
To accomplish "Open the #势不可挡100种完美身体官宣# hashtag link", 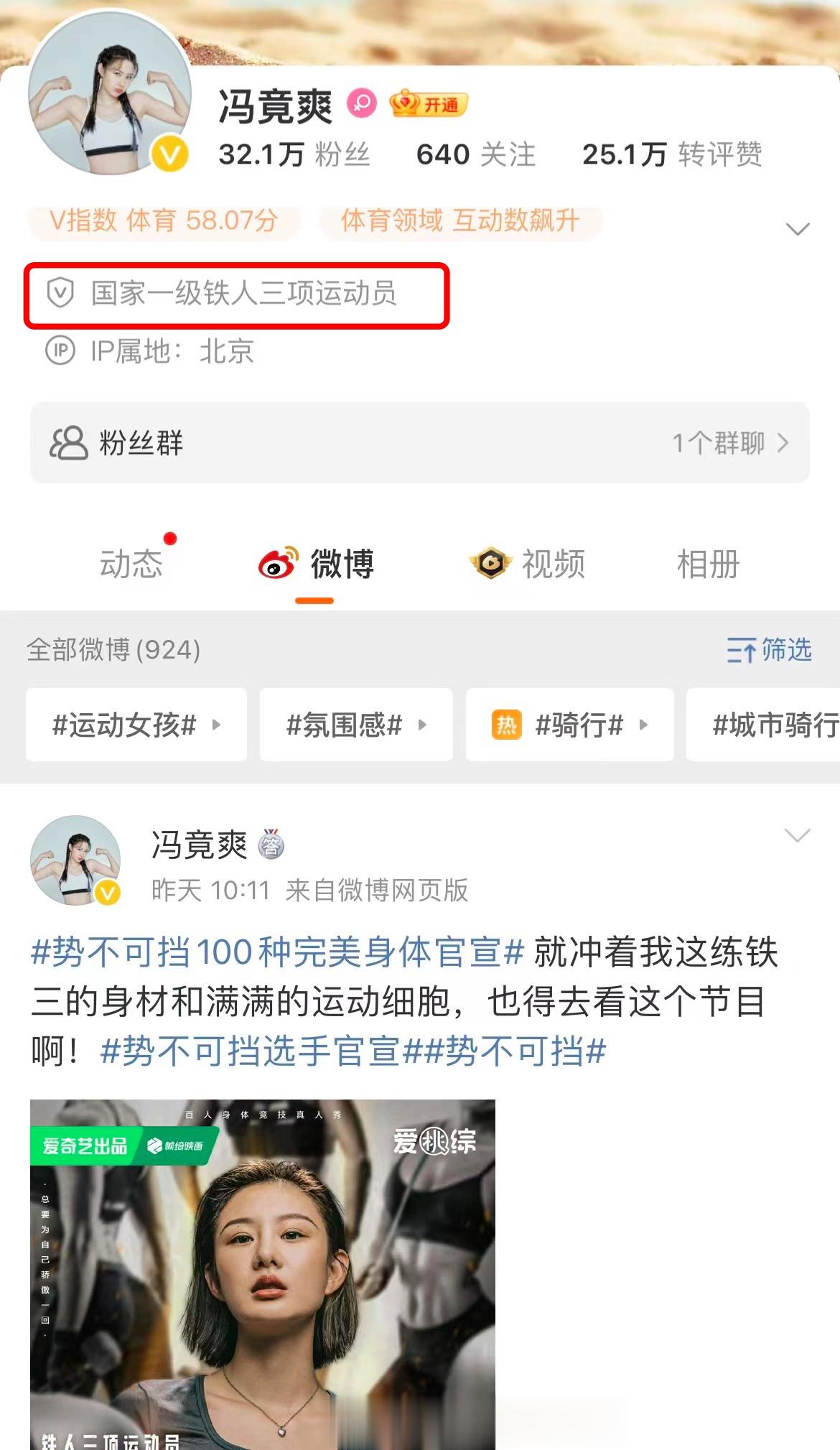I will (278, 952).
